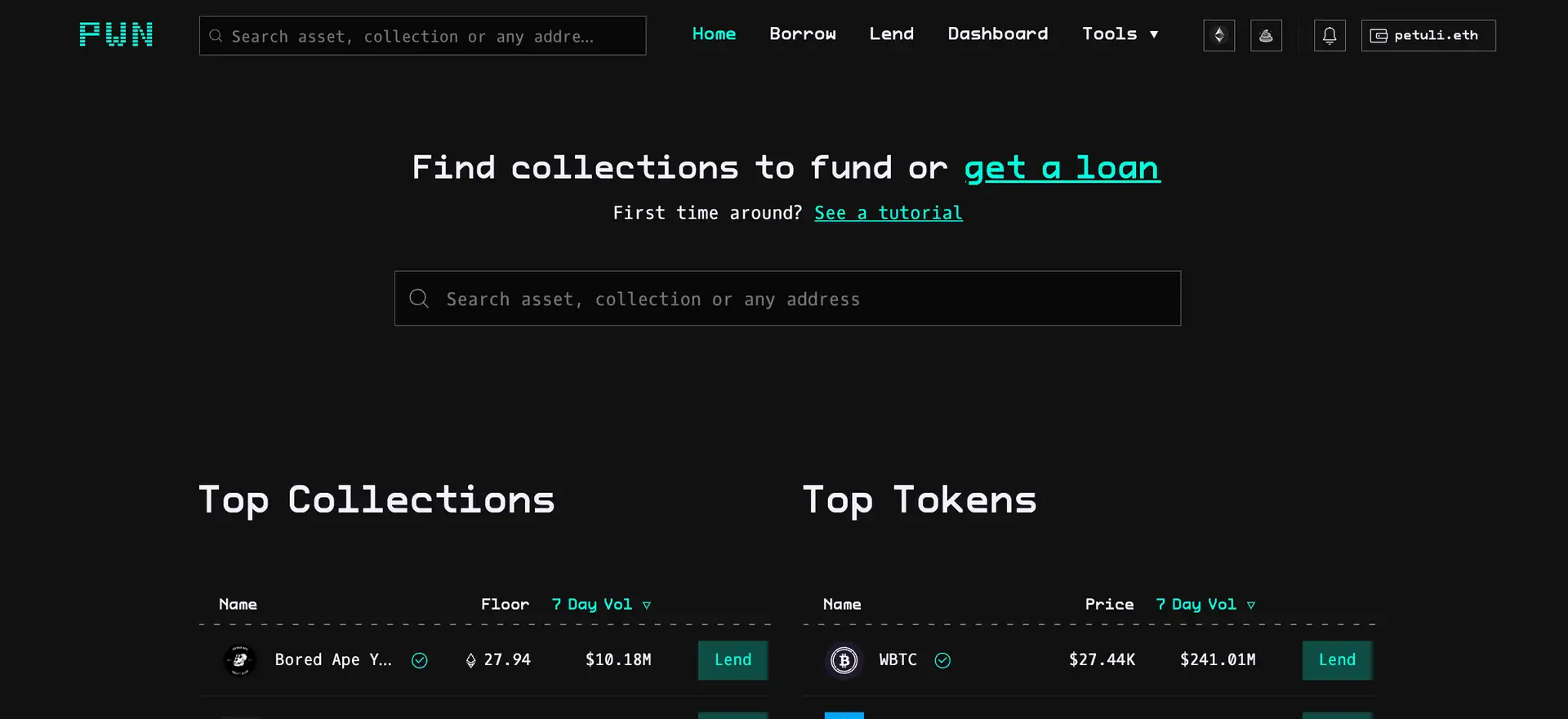This screenshot has width=1568, height=719.
Task: Go to the Borrow page
Action: [x=802, y=34]
